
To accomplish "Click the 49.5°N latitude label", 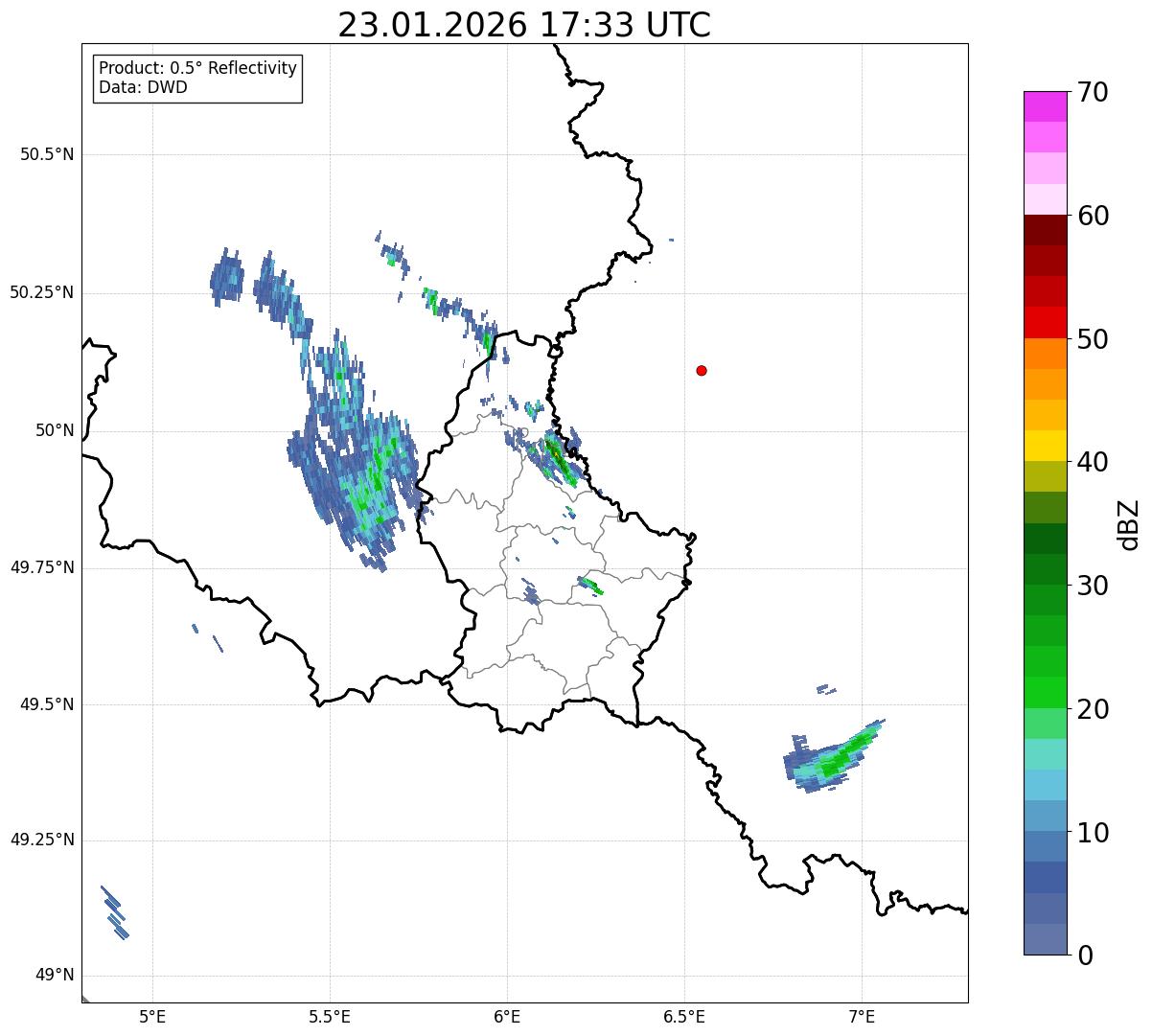I will (x=47, y=704).
